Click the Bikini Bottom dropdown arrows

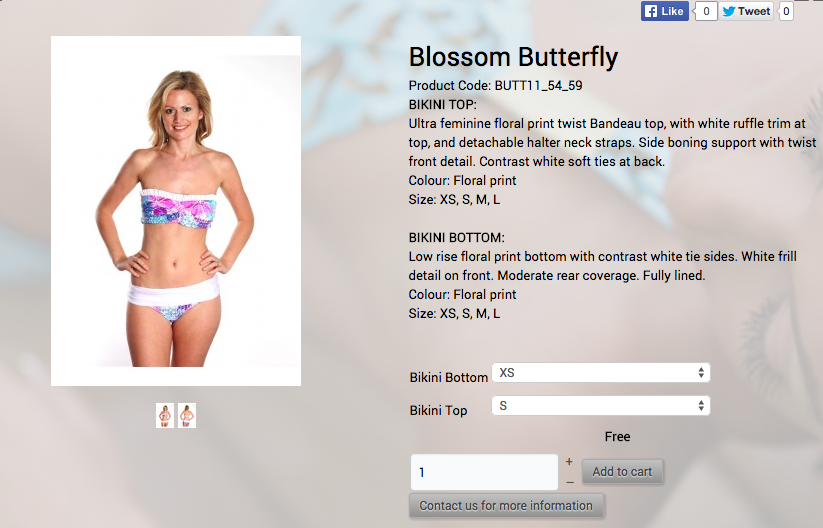click(701, 373)
